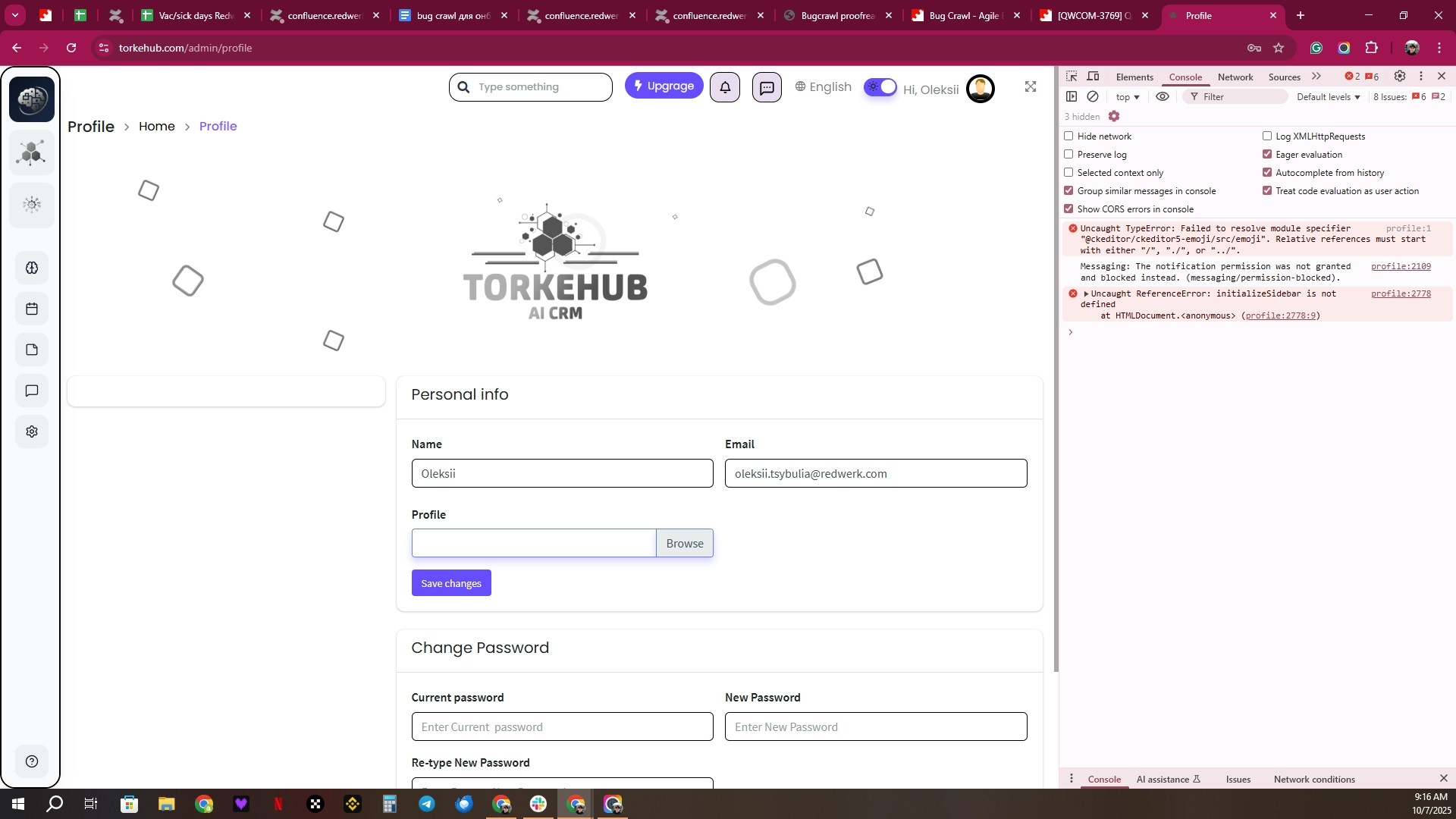The width and height of the screenshot is (1456, 819).
Task: Toggle the light/dark theme switch
Action: (880, 87)
